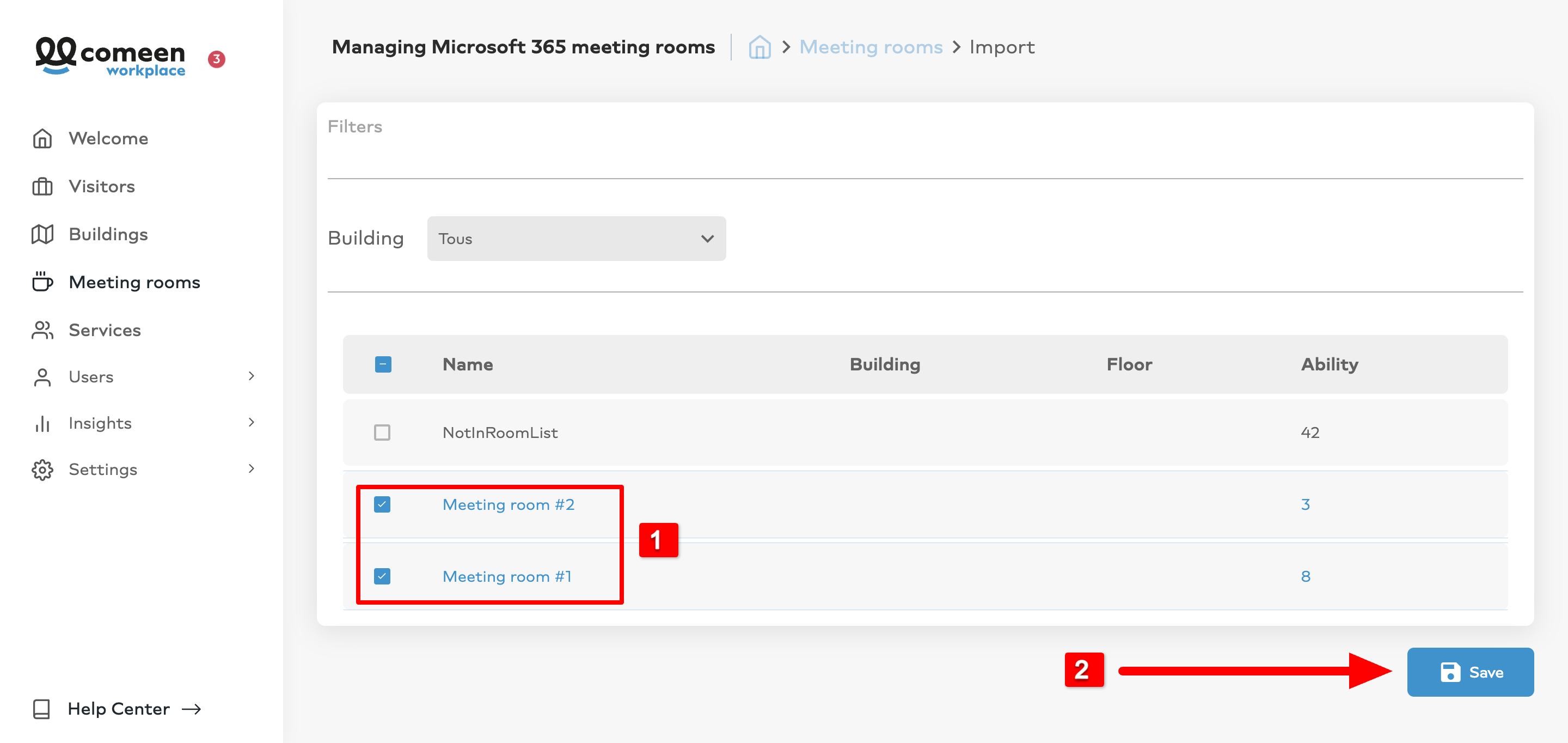
Task: Expand the Users submenu chevron
Action: click(x=252, y=376)
